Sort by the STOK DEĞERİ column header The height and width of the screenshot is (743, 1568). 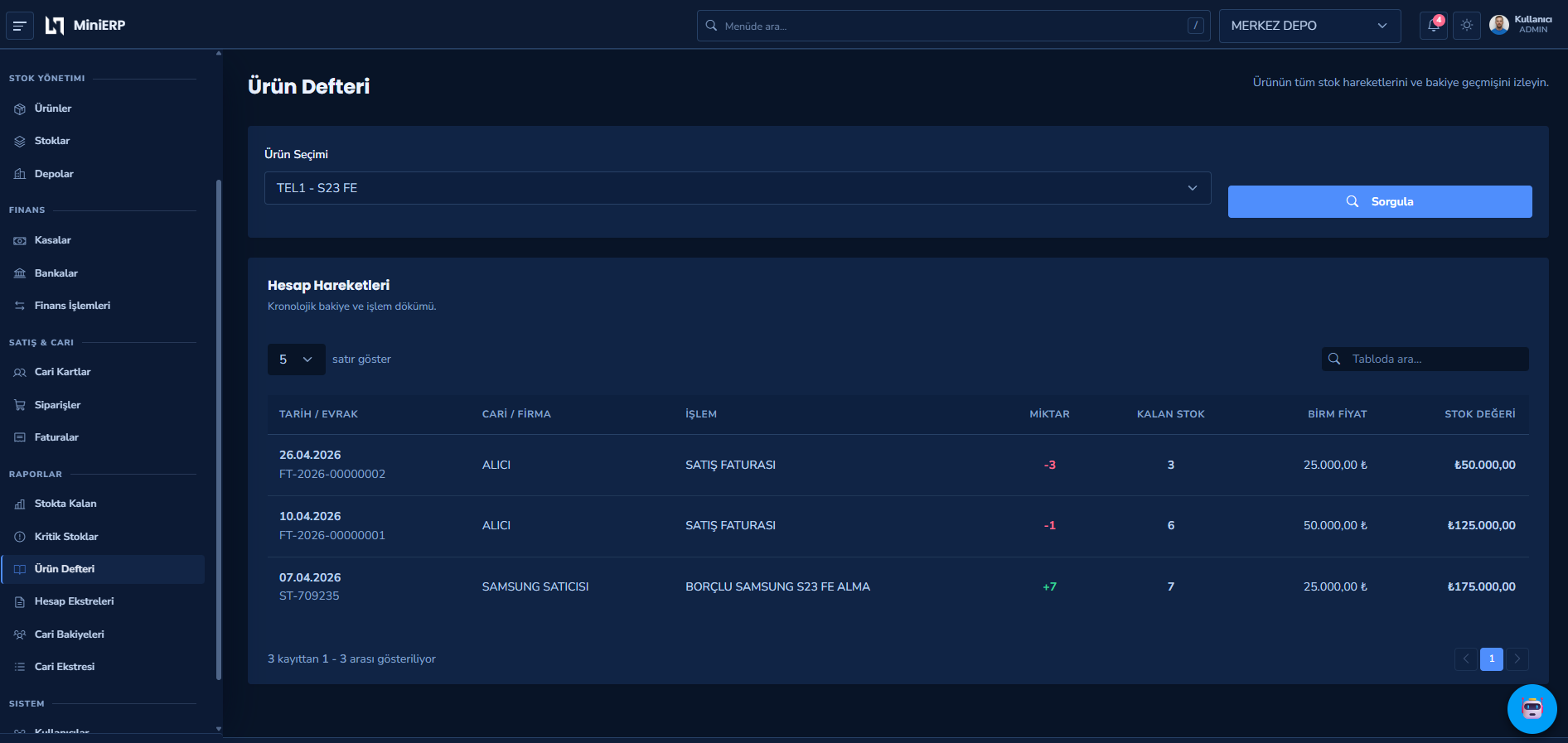click(1480, 414)
